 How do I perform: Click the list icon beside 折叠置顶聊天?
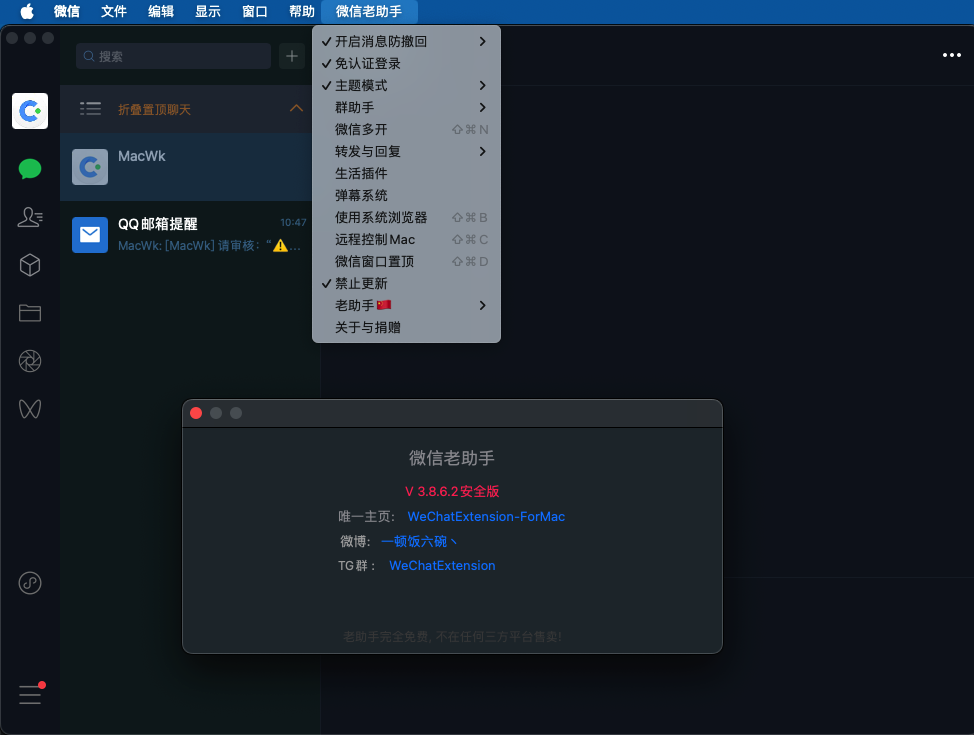point(90,109)
